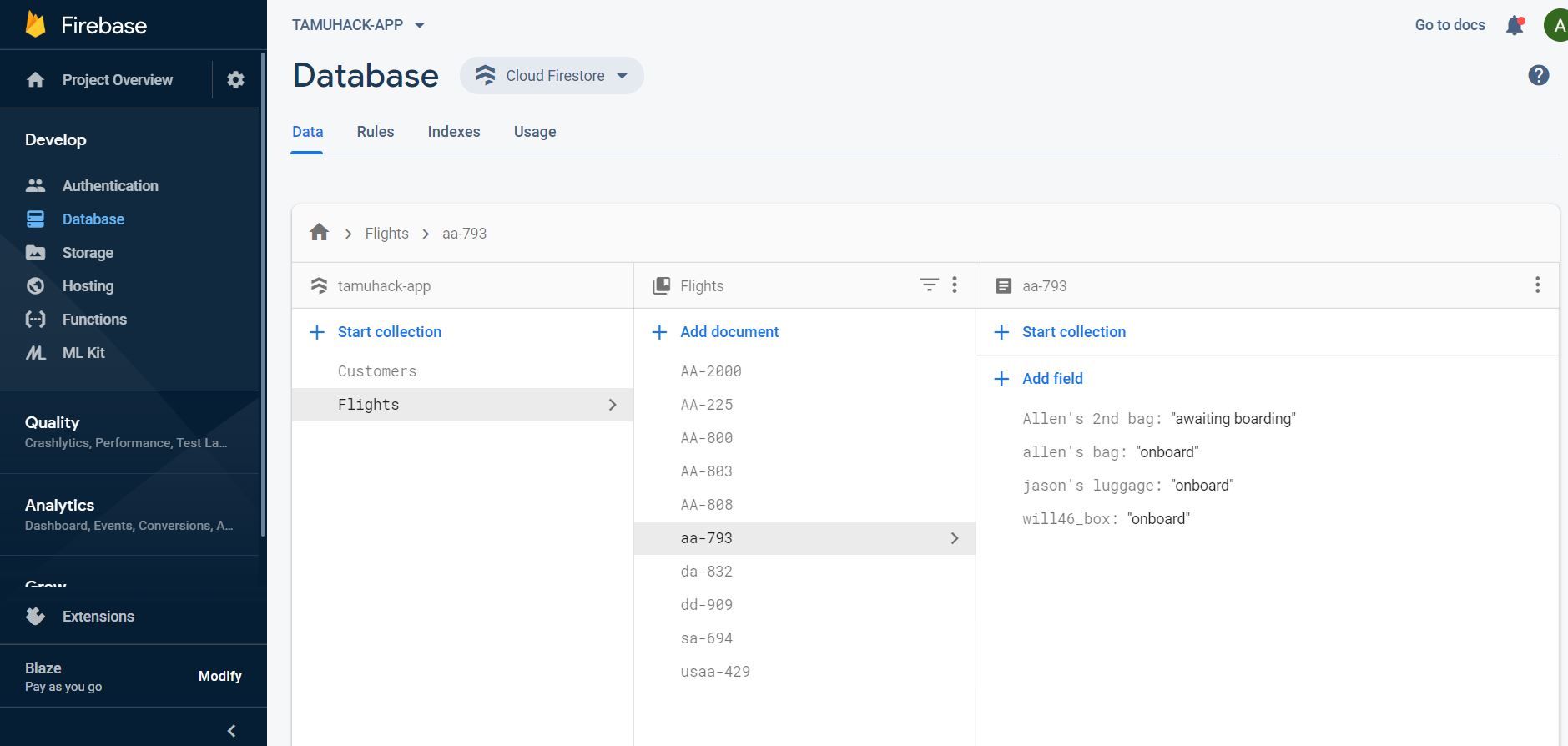Screen dimensions: 1568x746
Task: Click the Flights collection header icon
Action: pyautogui.click(x=661, y=285)
